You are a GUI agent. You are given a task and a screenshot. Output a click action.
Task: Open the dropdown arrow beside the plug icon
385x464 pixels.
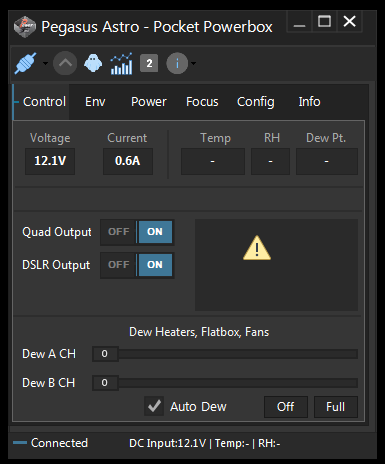(x=45, y=63)
